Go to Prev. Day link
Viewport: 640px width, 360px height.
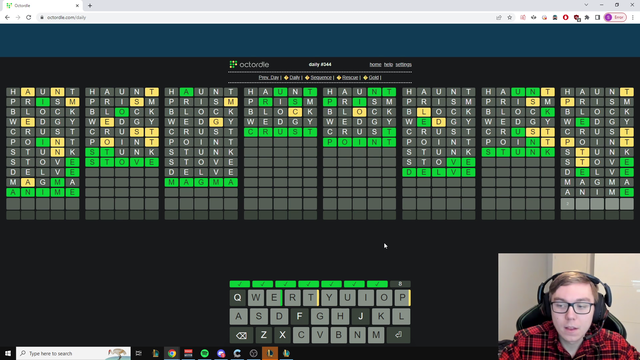pos(269,78)
